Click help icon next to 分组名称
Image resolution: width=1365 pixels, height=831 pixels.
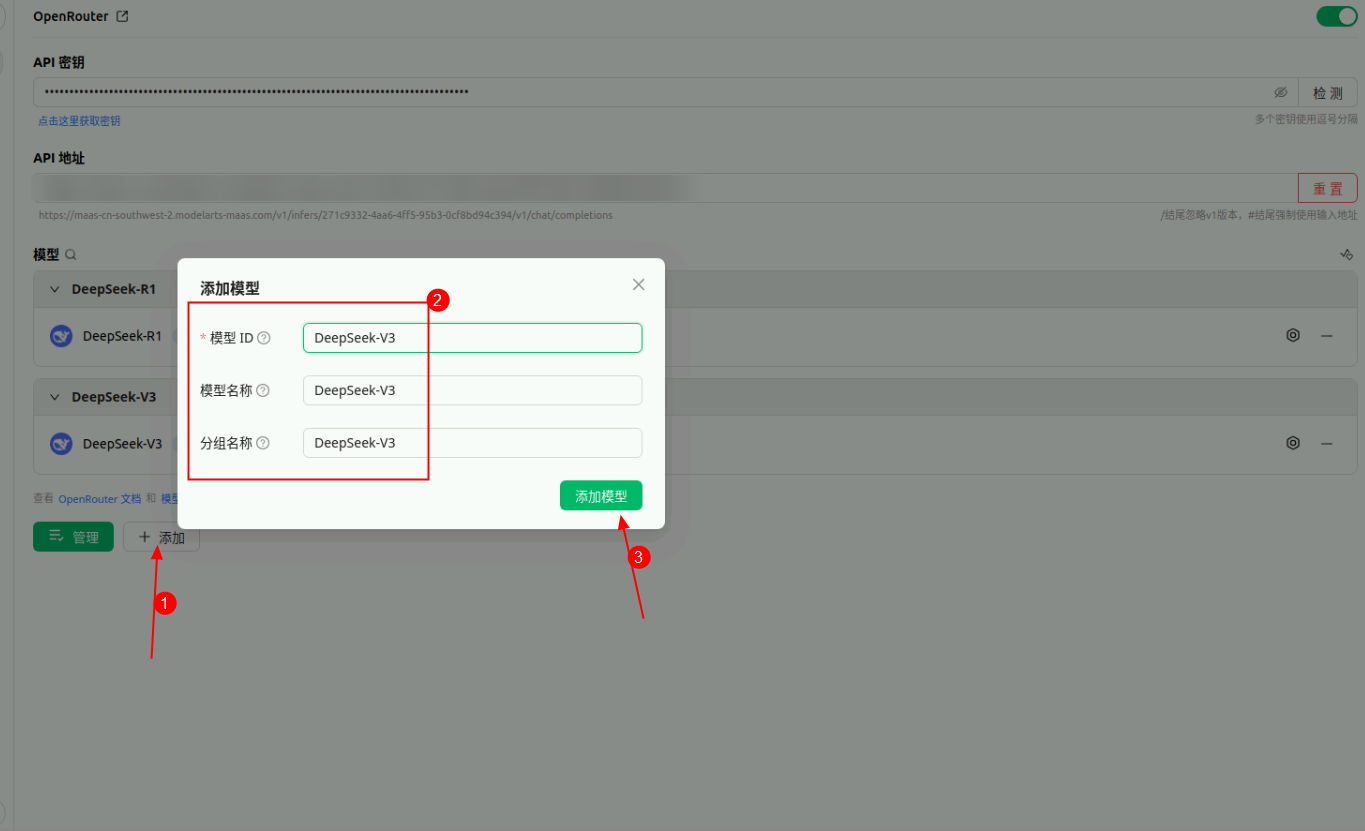263,443
